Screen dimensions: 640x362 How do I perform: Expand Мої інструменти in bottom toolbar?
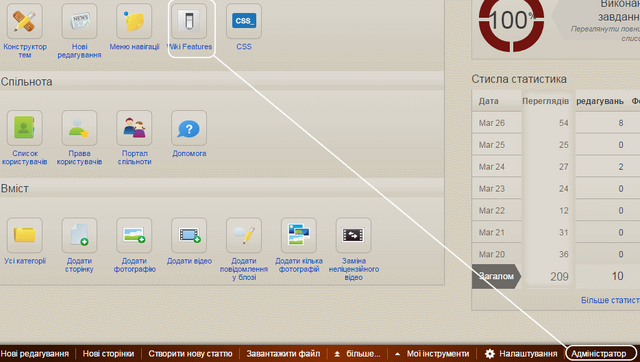tap(432, 354)
